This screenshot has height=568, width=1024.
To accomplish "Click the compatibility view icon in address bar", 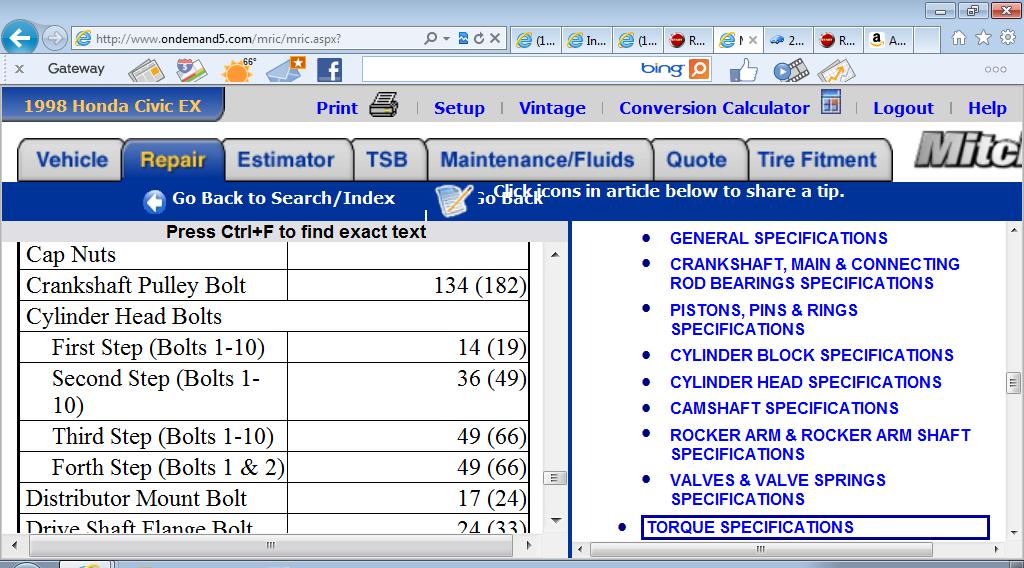I will [x=463, y=39].
